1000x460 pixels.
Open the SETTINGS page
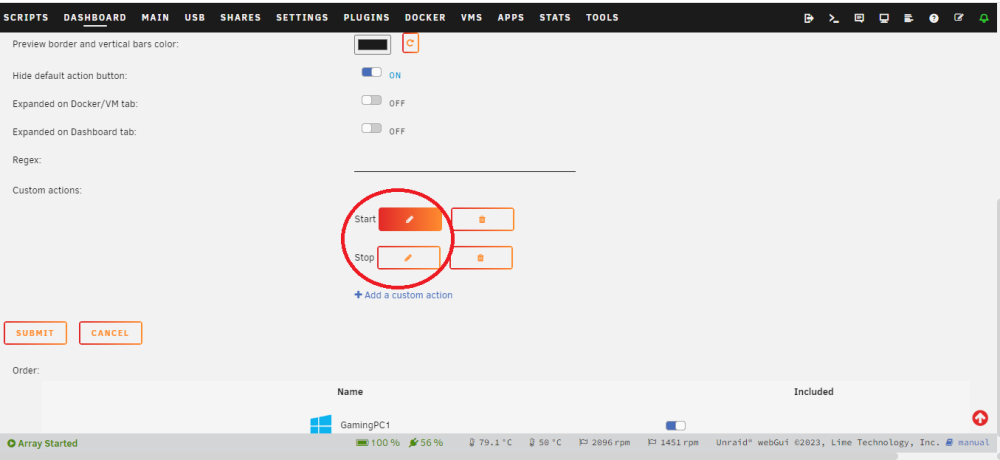tap(302, 18)
